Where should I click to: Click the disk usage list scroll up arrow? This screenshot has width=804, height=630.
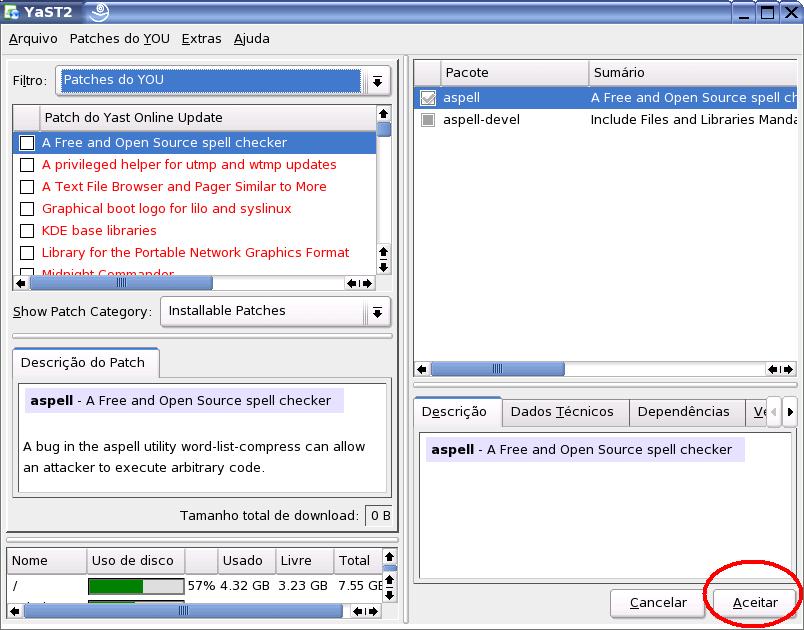[389, 557]
